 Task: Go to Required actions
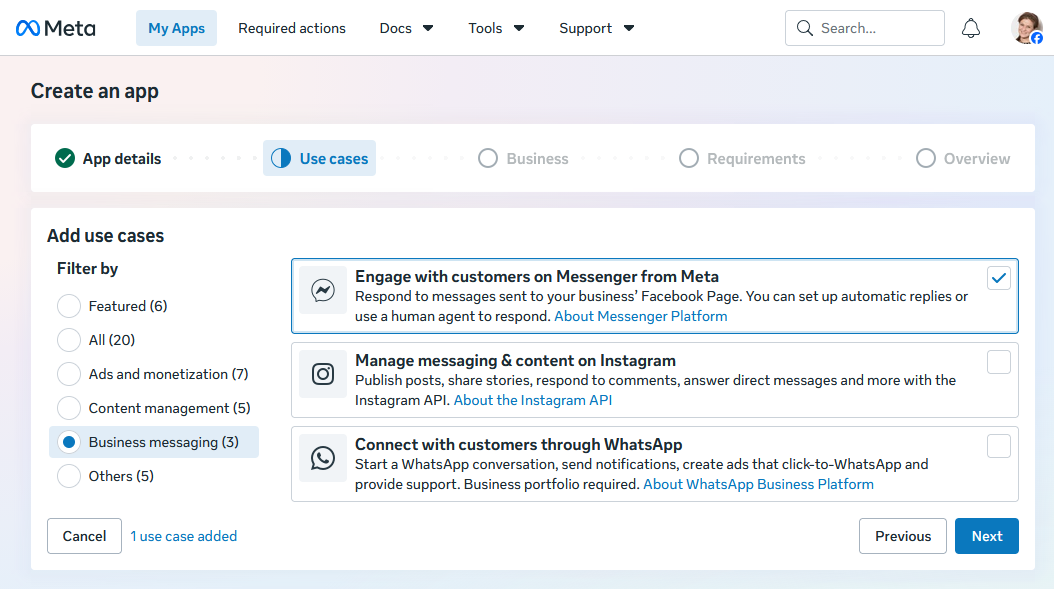click(x=292, y=28)
